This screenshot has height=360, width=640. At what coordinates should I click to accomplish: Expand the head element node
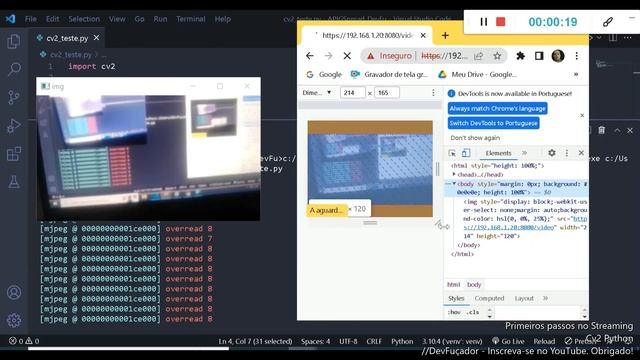click(454, 174)
